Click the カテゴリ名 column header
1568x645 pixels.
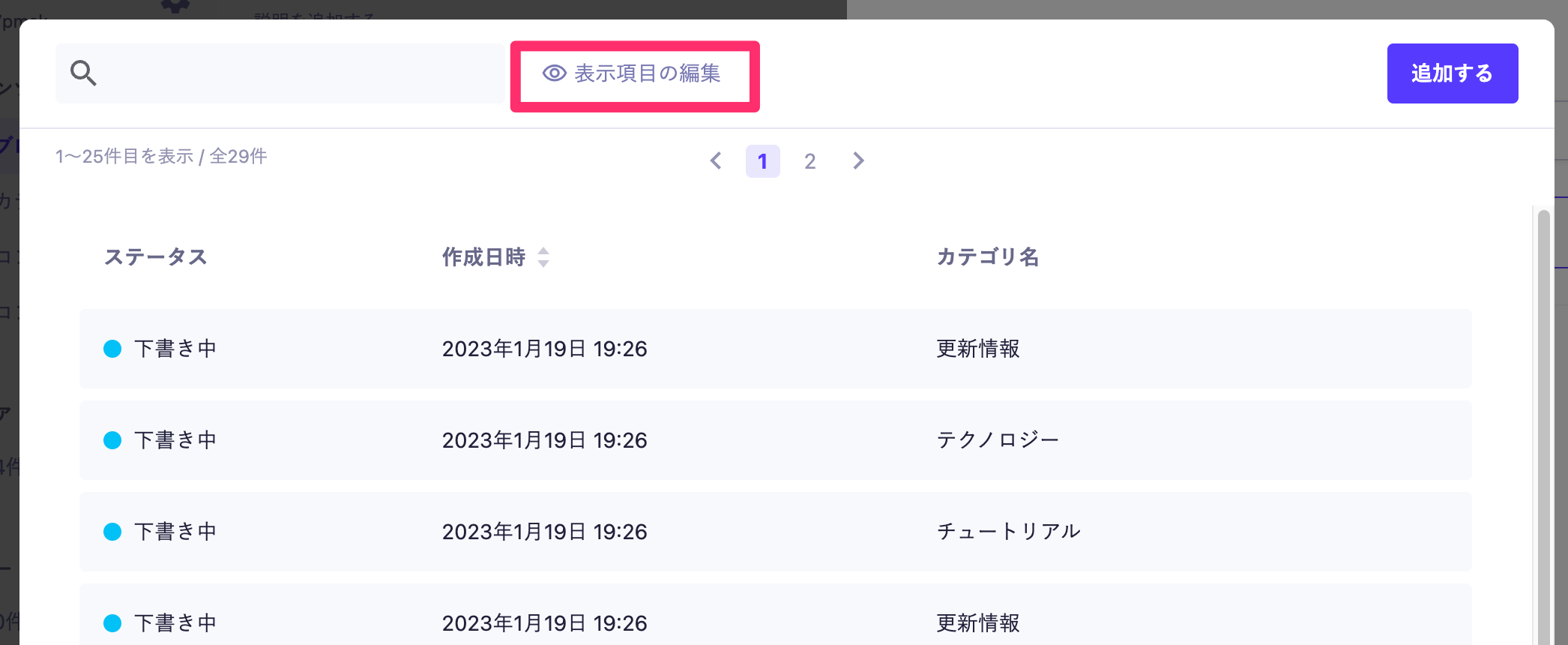click(987, 257)
